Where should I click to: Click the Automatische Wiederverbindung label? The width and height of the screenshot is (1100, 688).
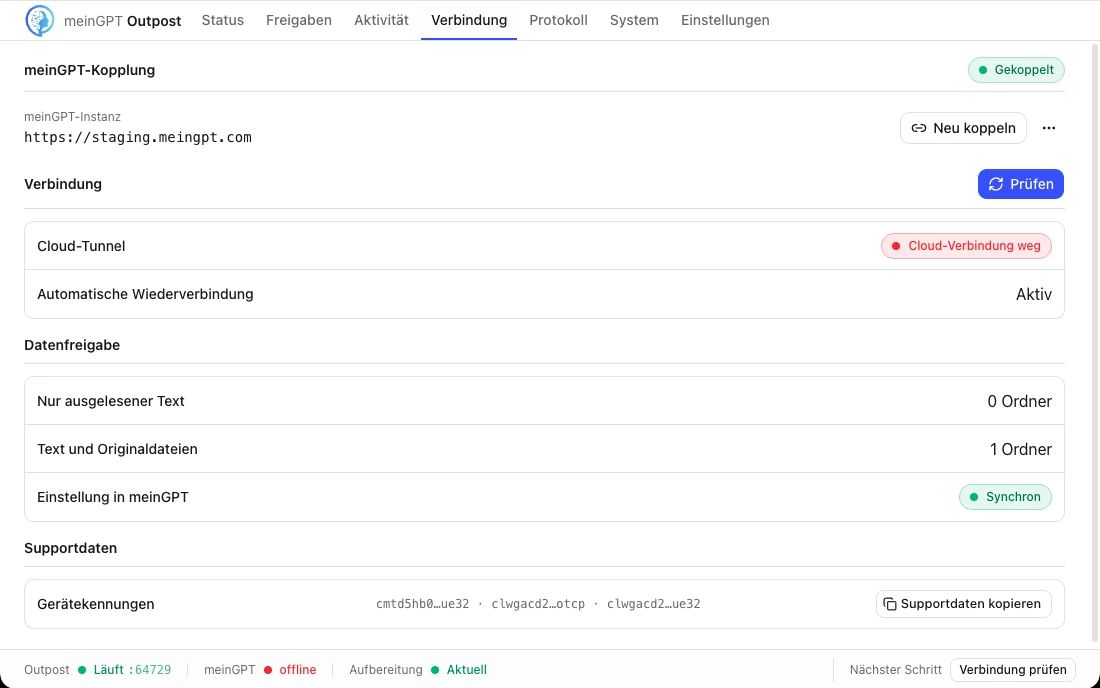(145, 295)
